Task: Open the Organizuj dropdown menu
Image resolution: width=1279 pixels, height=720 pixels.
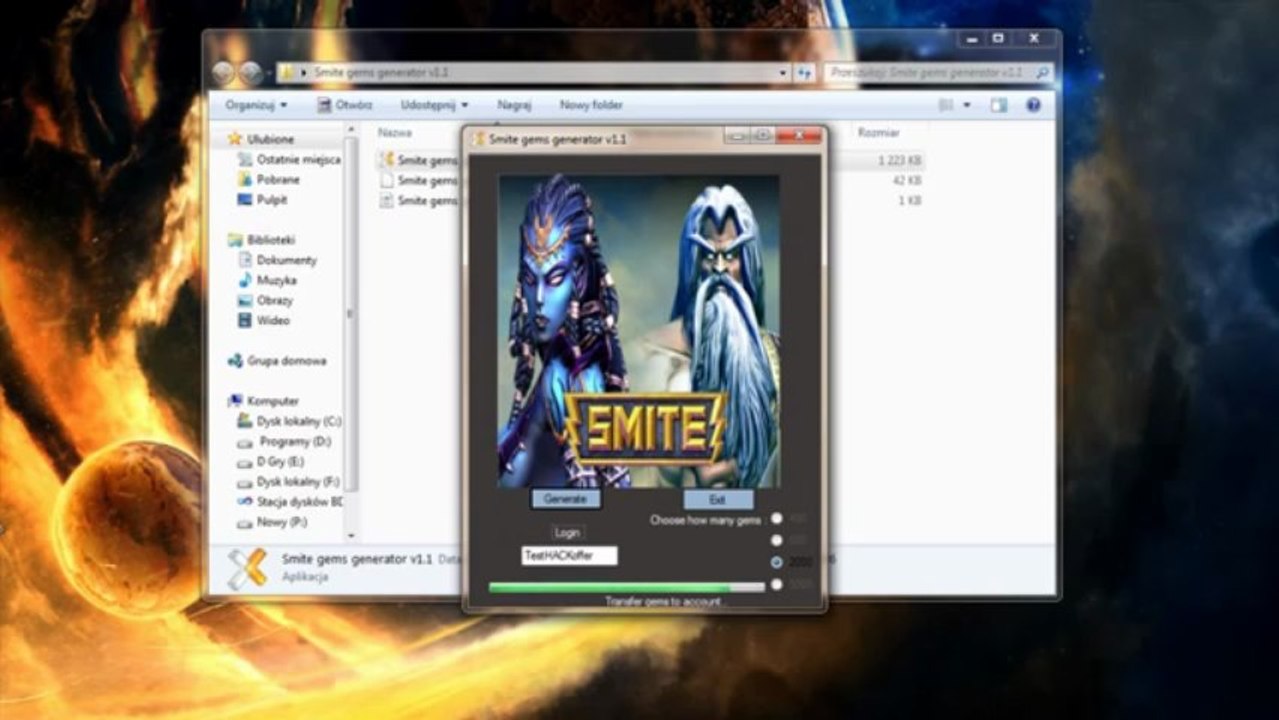Action: 256,105
